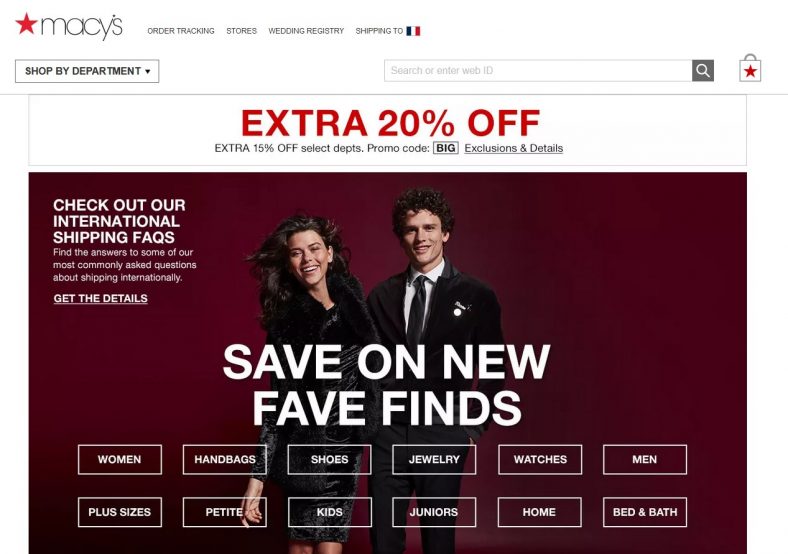Viewport: 788px width, 554px height.
Task: Expand the Shop By Department dropdown
Action: (x=87, y=71)
